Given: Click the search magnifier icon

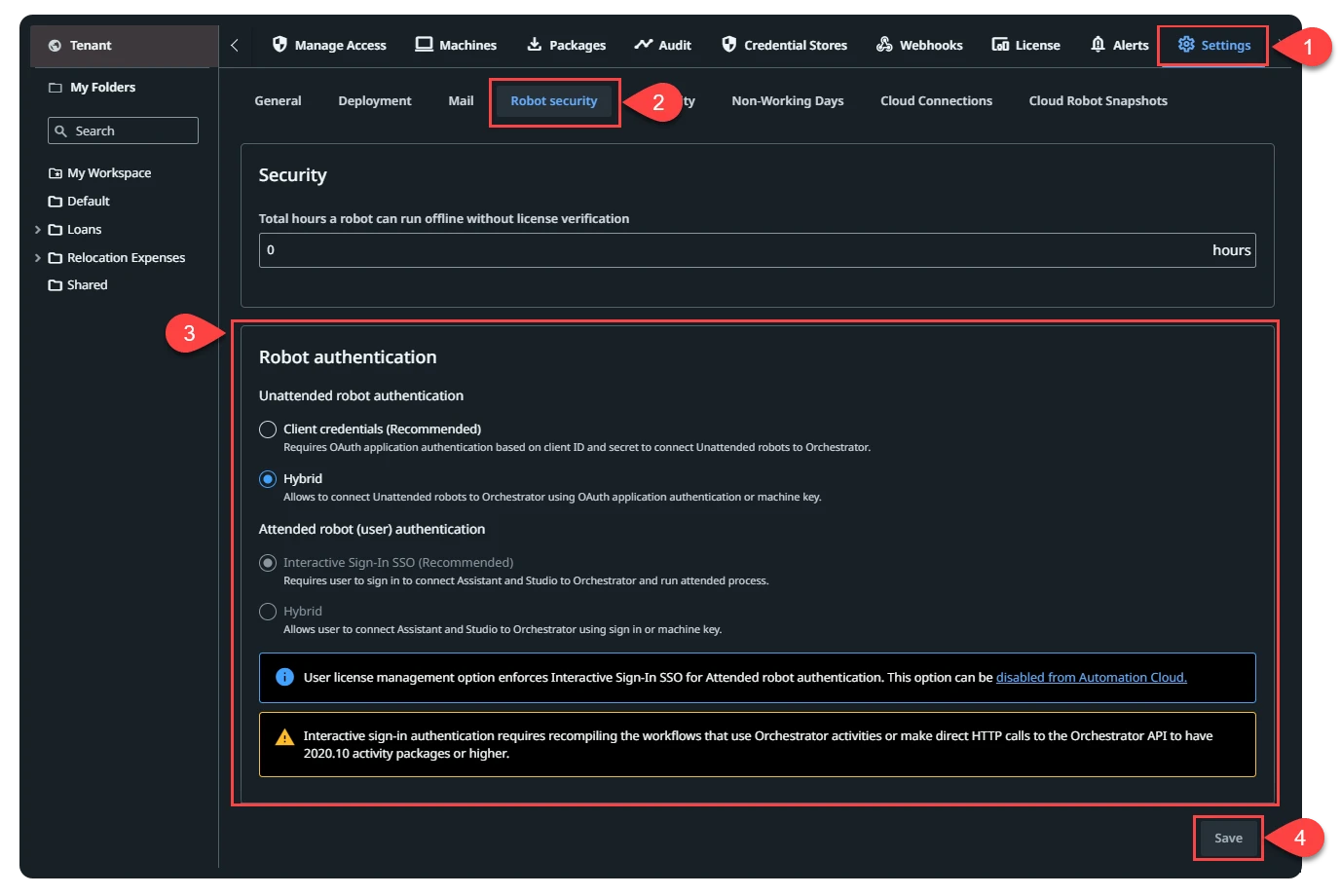Looking at the screenshot, I should (61, 131).
